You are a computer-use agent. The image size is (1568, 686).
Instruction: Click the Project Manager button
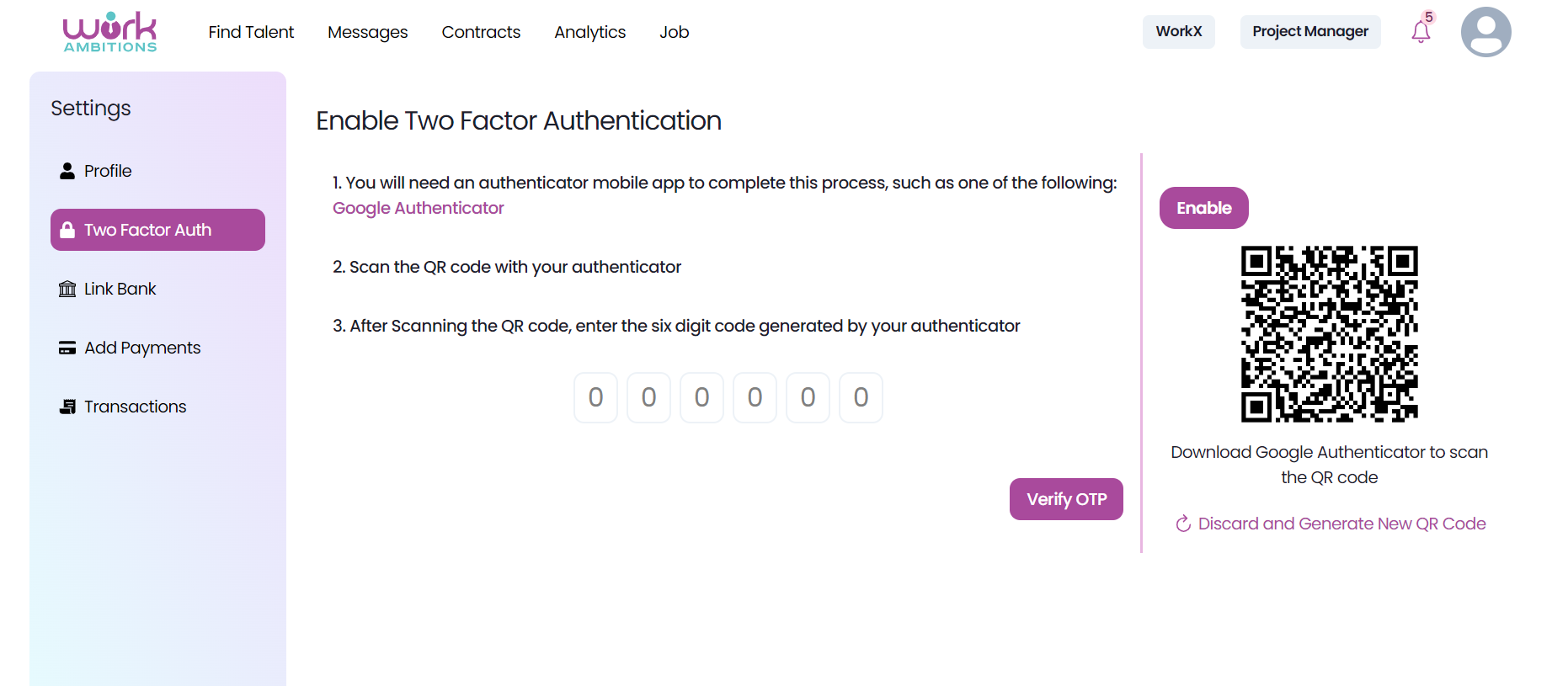click(1309, 32)
